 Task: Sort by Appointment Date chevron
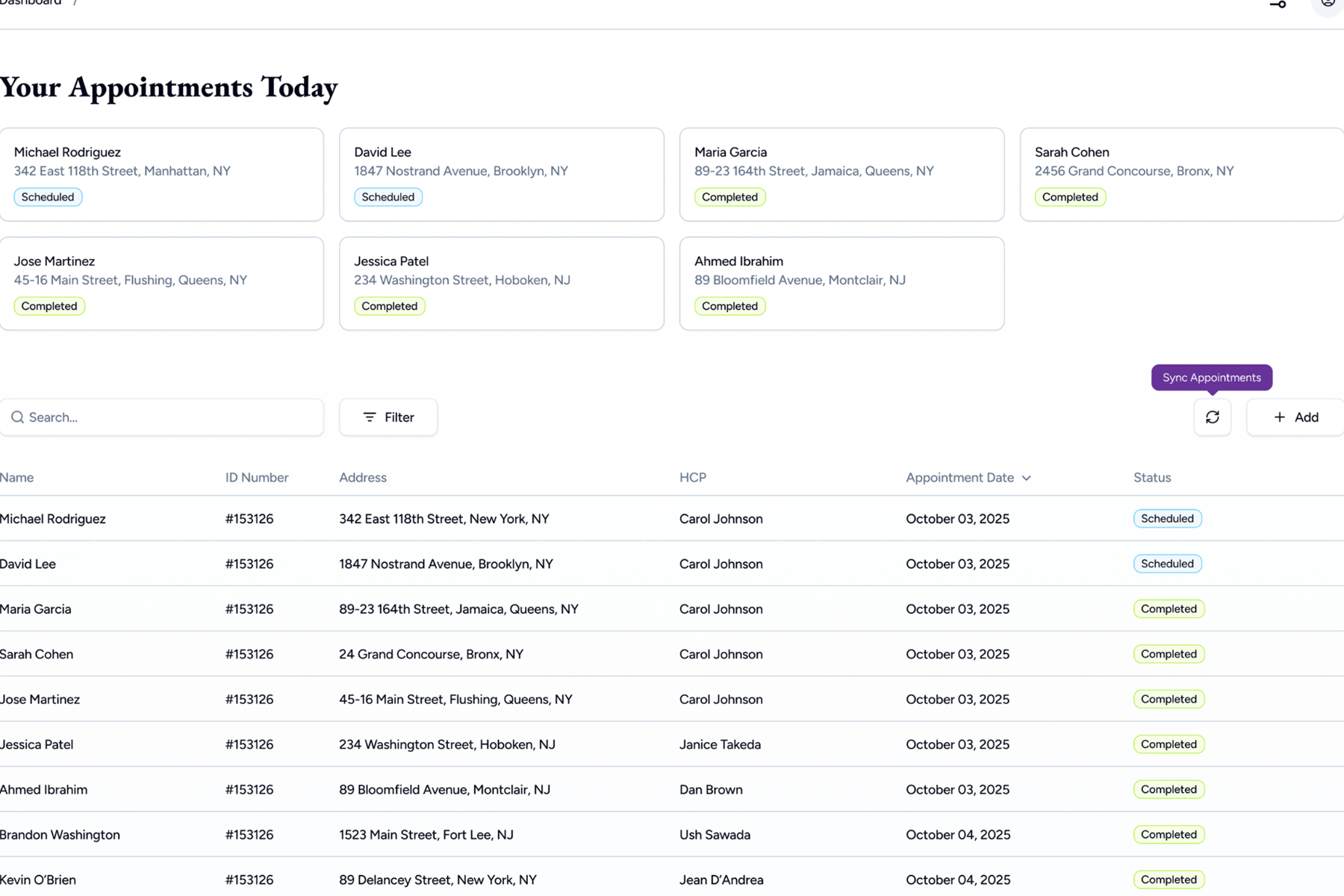coord(1027,478)
